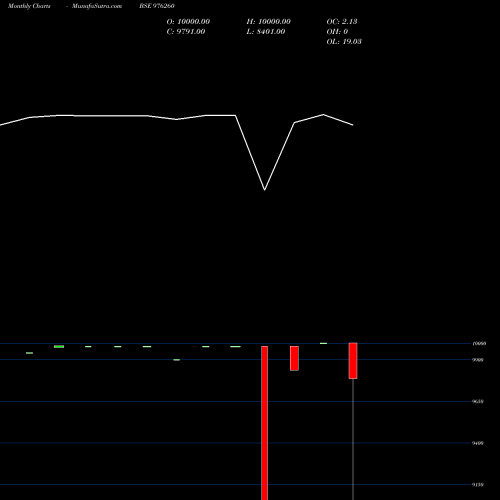Click the 'OL: 19.03' reading
The width and height of the screenshot is (500, 500).
pos(344,42)
